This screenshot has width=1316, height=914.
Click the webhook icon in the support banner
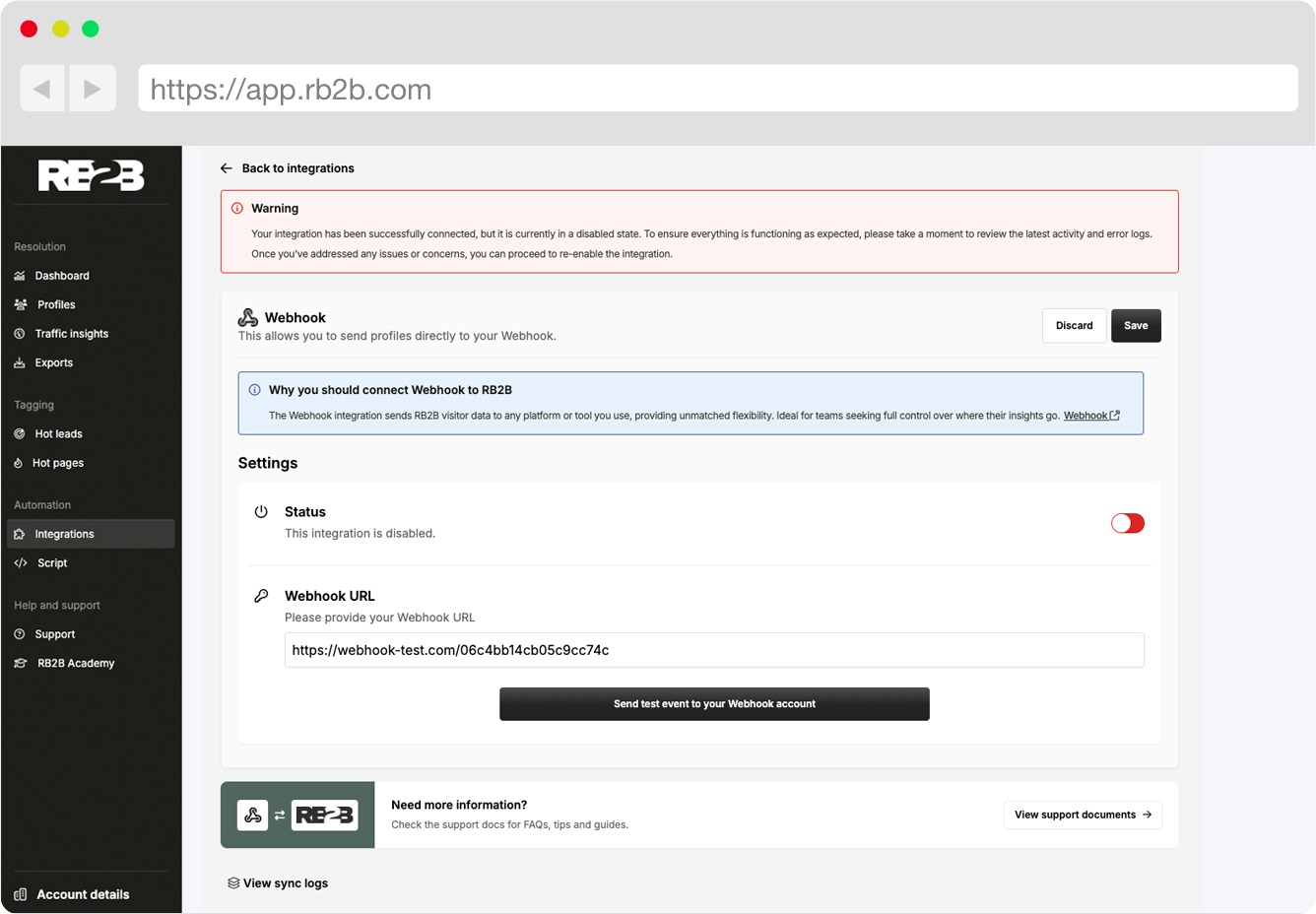253,815
